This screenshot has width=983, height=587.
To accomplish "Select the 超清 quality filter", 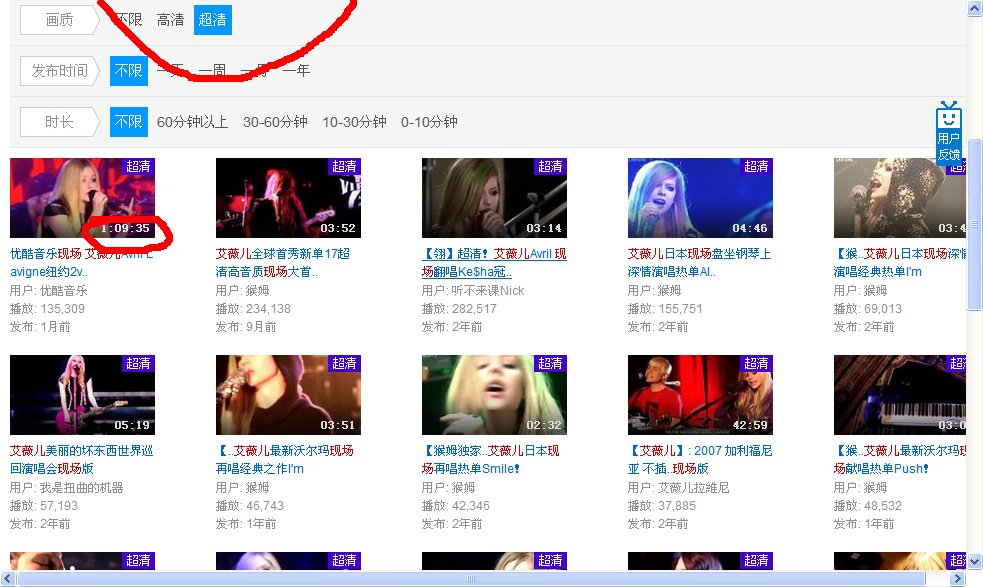I will (213, 20).
